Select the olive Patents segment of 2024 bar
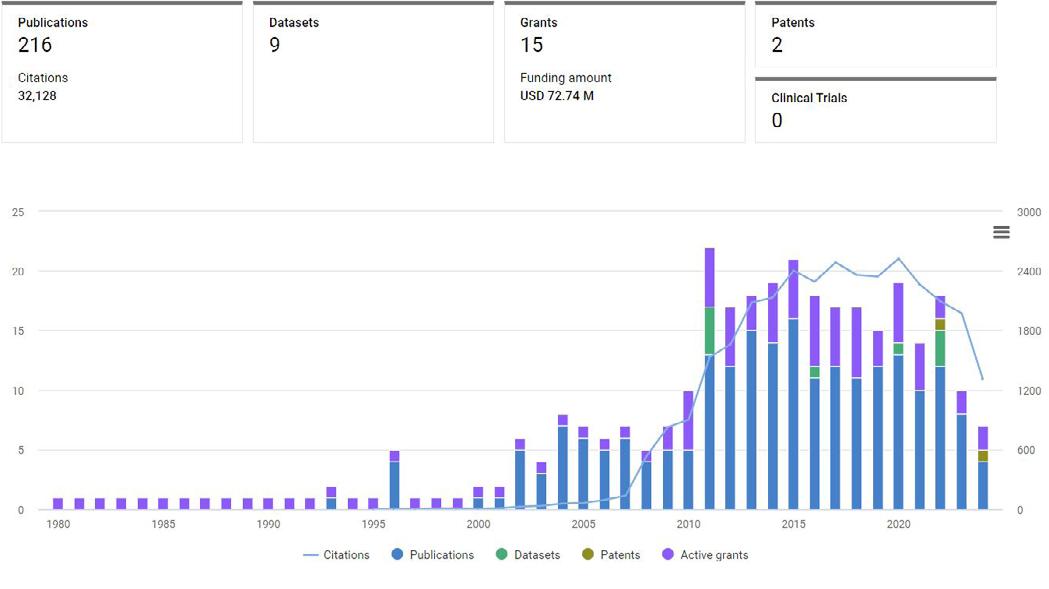1049x589 pixels. point(983,456)
